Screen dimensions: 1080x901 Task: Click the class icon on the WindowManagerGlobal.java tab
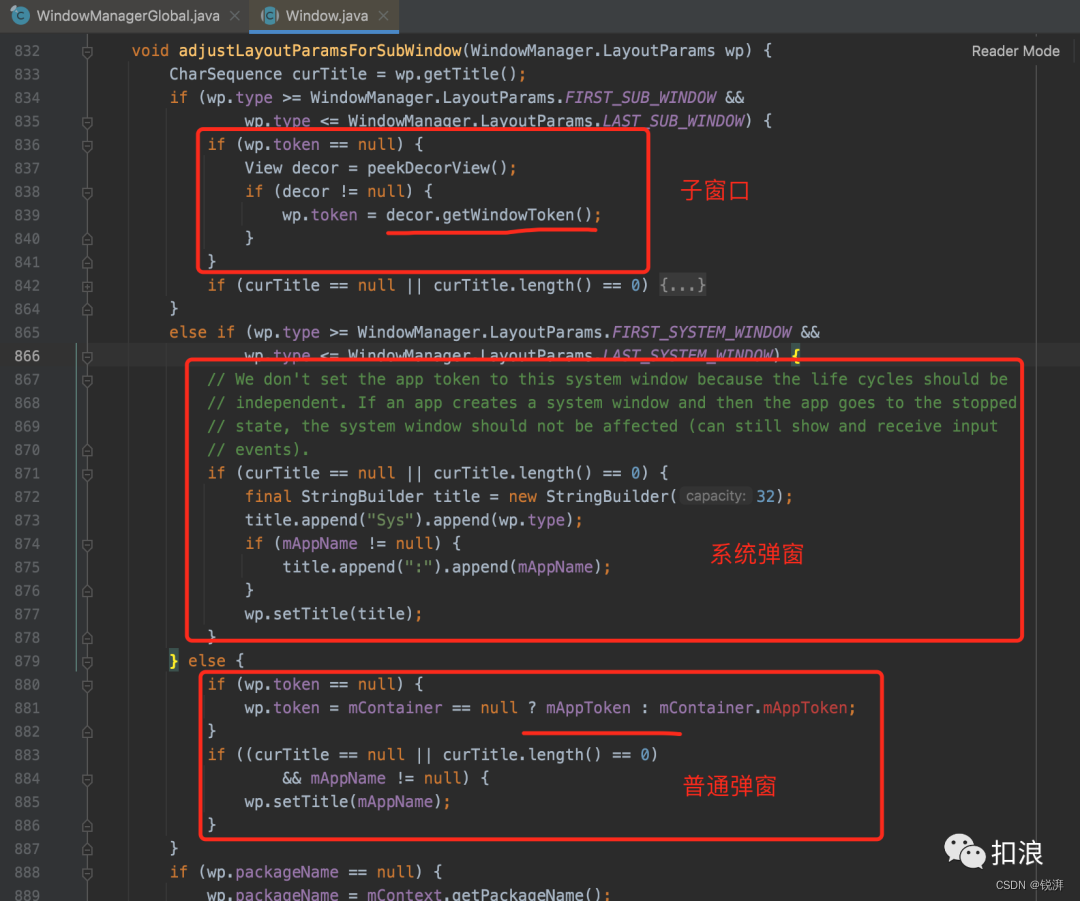pos(22,15)
